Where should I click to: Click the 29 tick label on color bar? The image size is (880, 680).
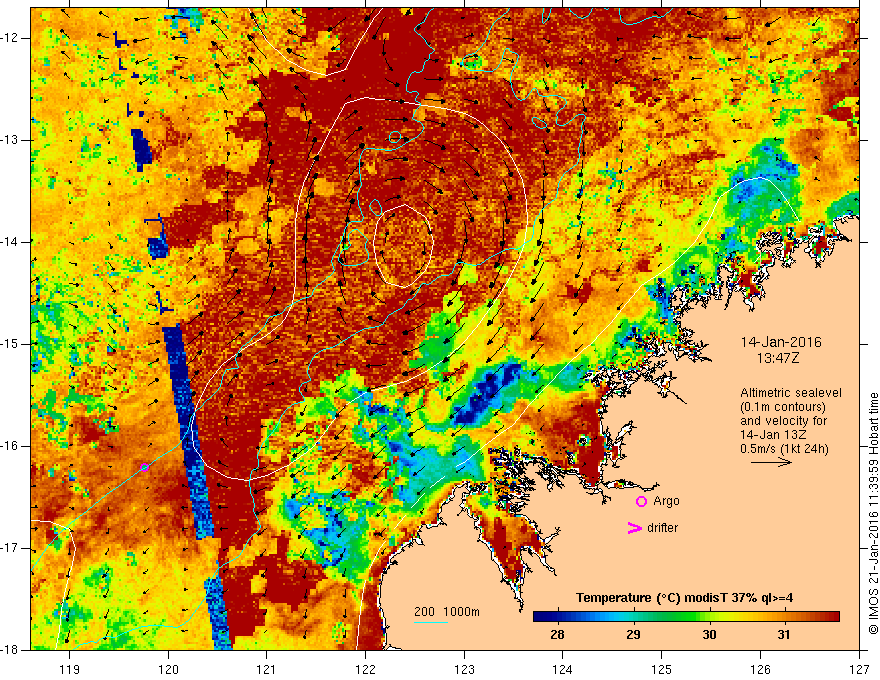[633, 635]
